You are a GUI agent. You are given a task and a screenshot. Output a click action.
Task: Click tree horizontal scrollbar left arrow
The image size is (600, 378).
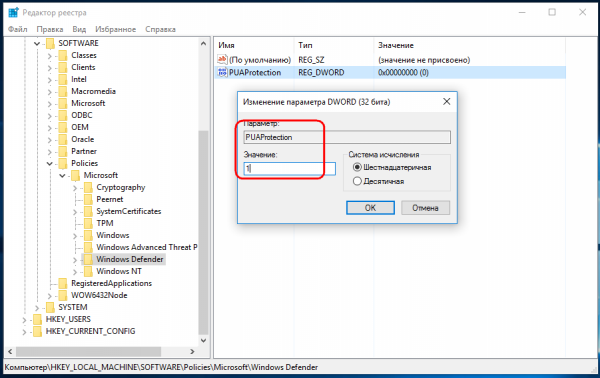click(x=10, y=351)
